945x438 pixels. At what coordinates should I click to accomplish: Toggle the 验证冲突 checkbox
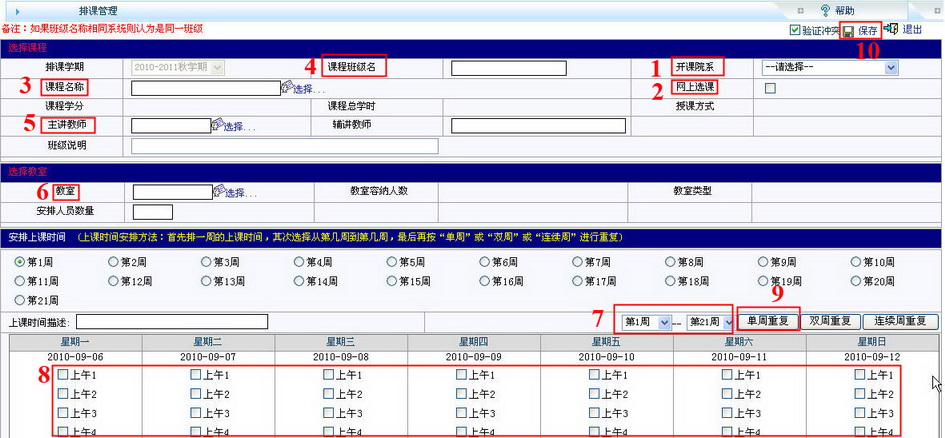pos(795,31)
